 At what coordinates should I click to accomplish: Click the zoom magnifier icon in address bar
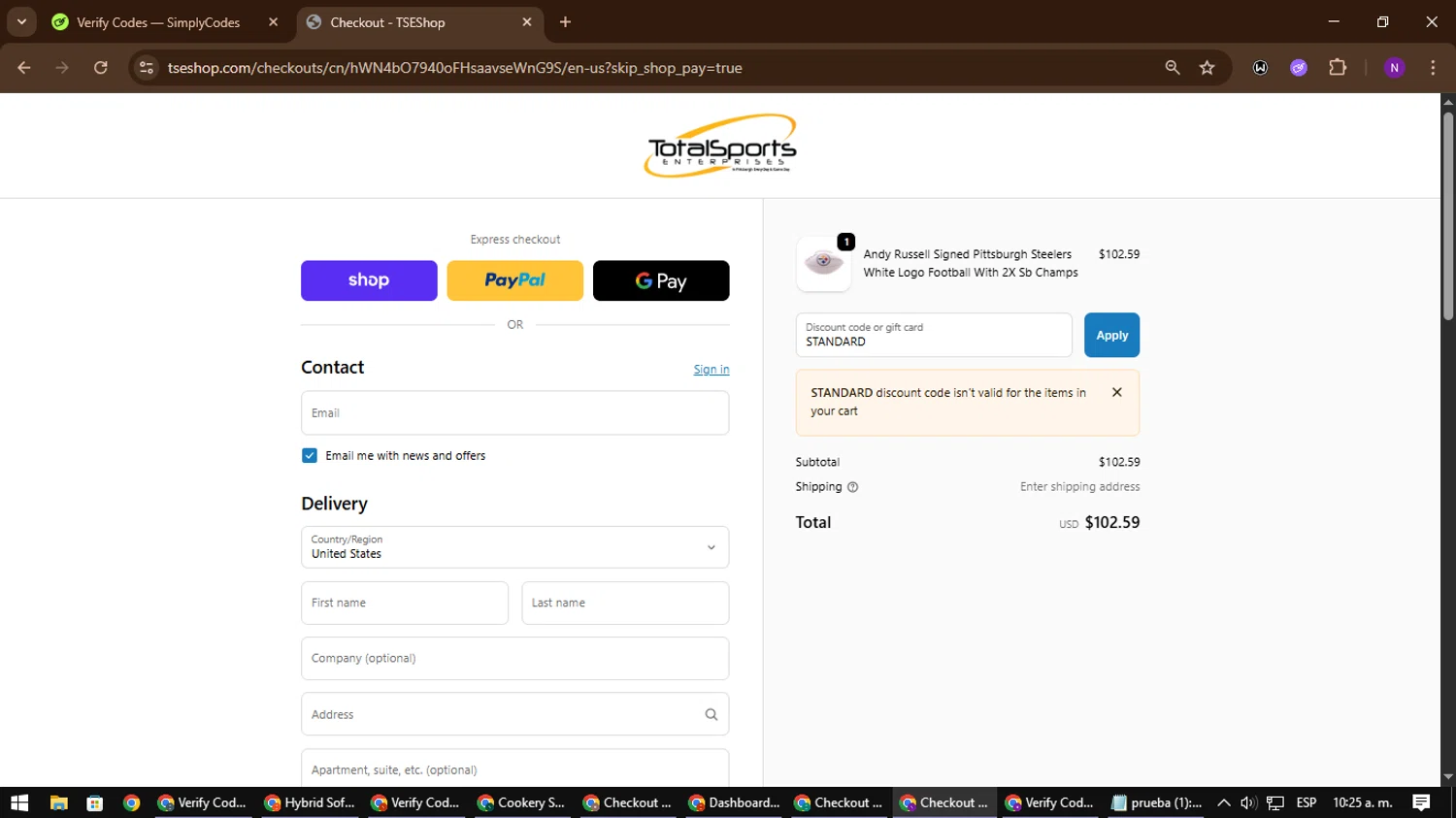click(x=1173, y=68)
